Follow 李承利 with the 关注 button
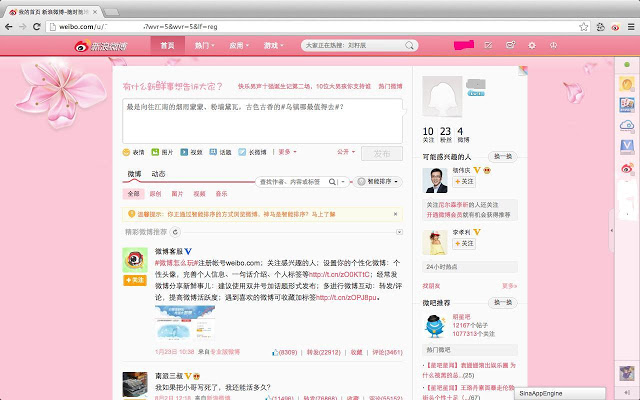Image resolution: width=640 pixels, height=400 pixels. pyautogui.click(x=464, y=243)
